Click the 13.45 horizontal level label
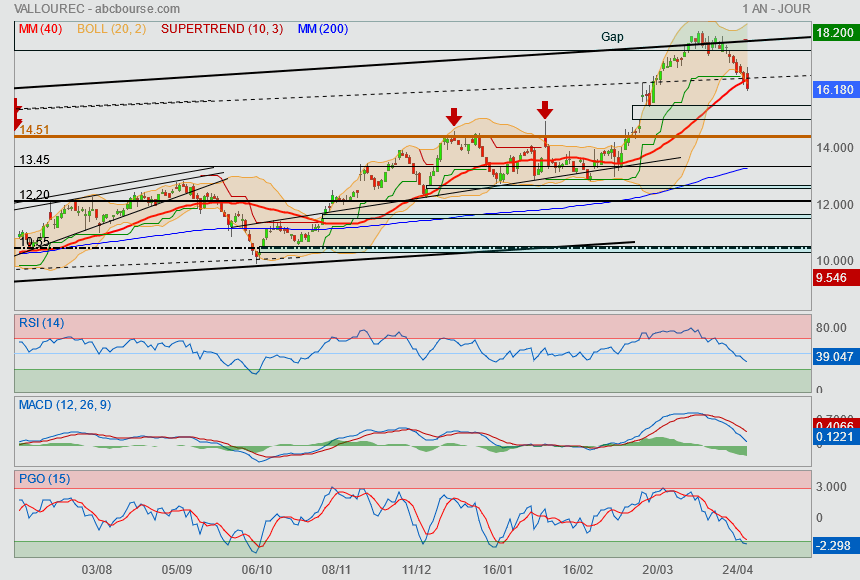 click(35, 160)
